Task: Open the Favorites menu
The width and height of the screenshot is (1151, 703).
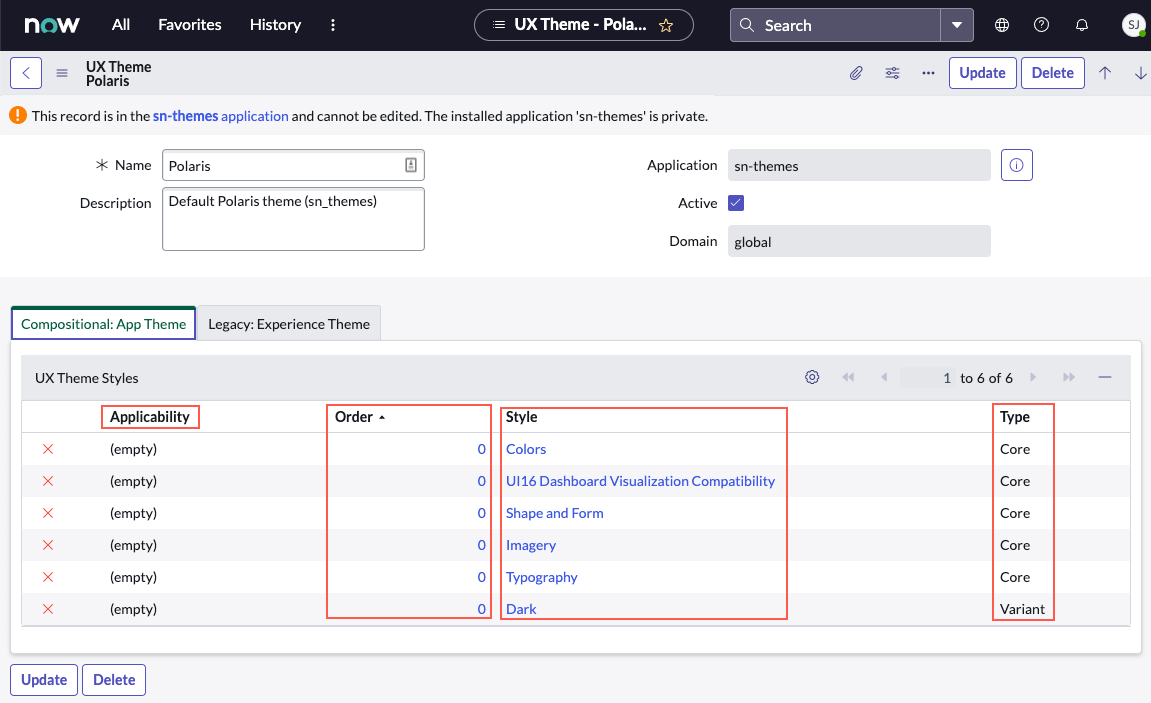Action: click(189, 25)
